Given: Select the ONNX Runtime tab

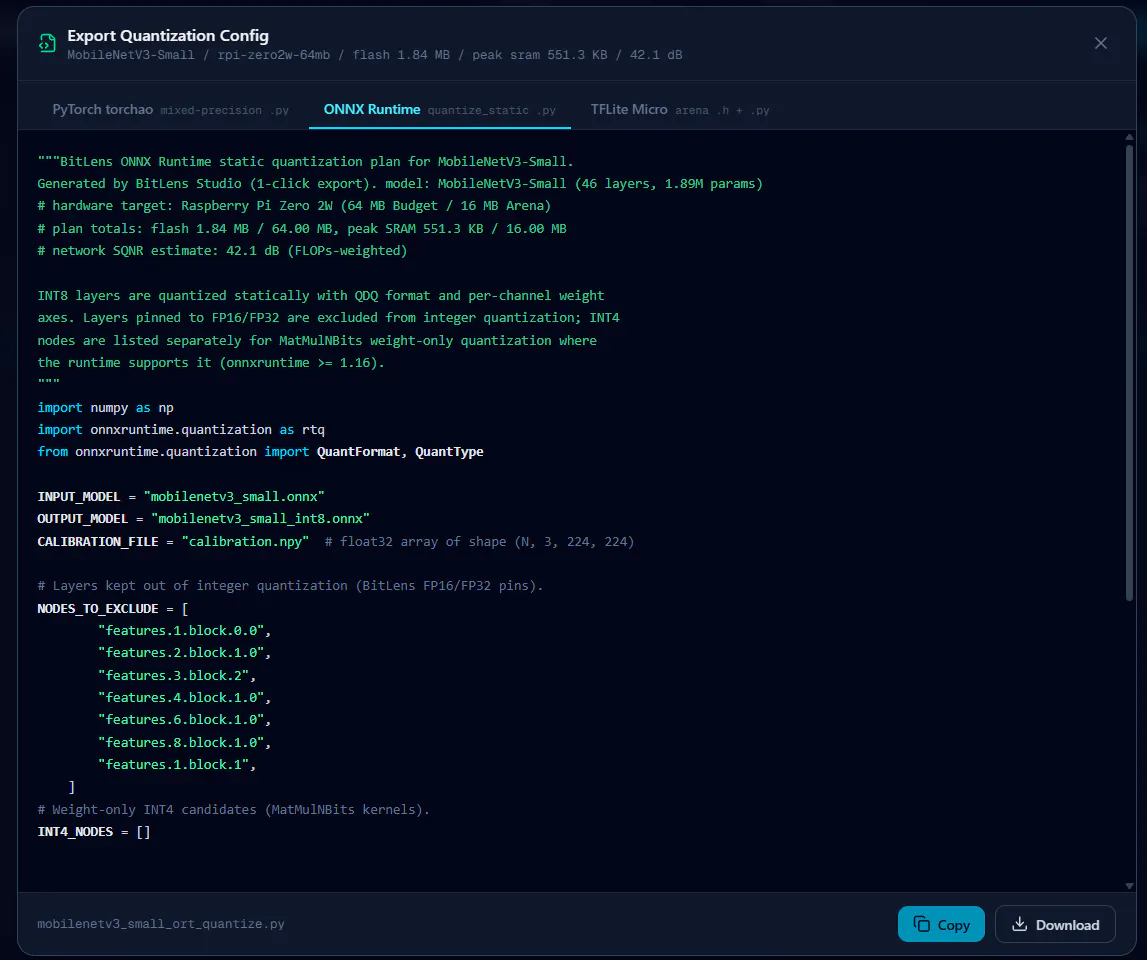Looking at the screenshot, I should pos(440,110).
